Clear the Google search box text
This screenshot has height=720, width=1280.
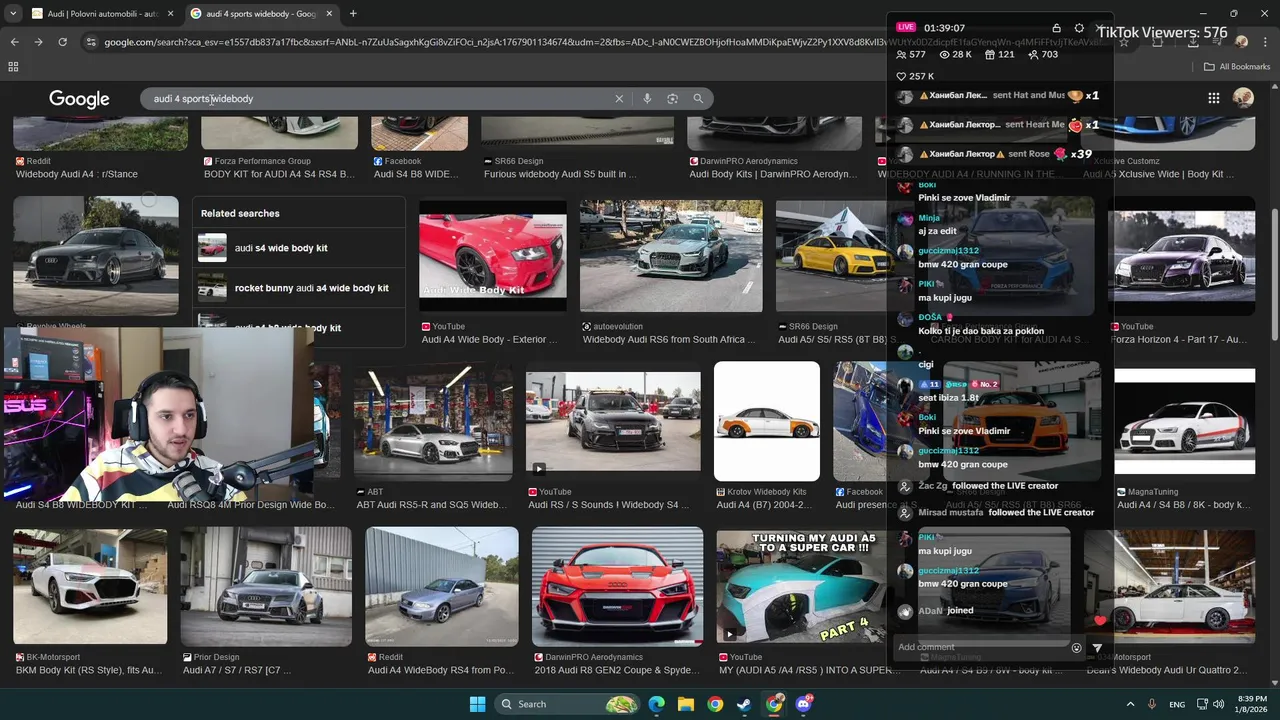click(x=619, y=98)
